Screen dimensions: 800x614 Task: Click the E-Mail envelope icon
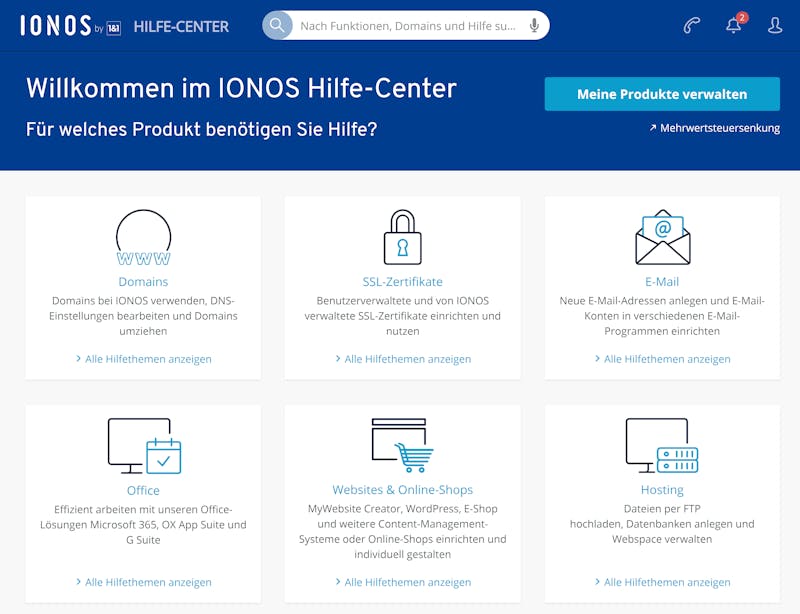coord(662,237)
